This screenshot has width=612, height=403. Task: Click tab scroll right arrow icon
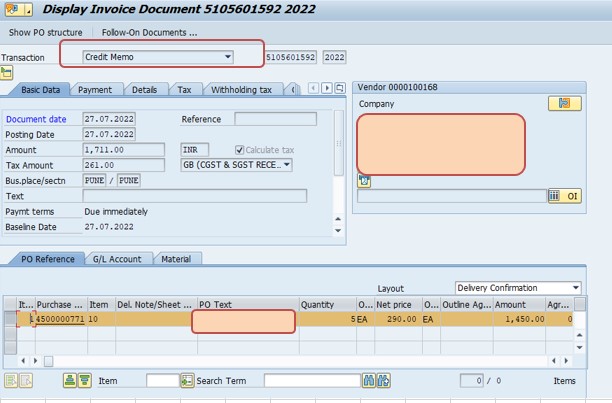coord(327,88)
